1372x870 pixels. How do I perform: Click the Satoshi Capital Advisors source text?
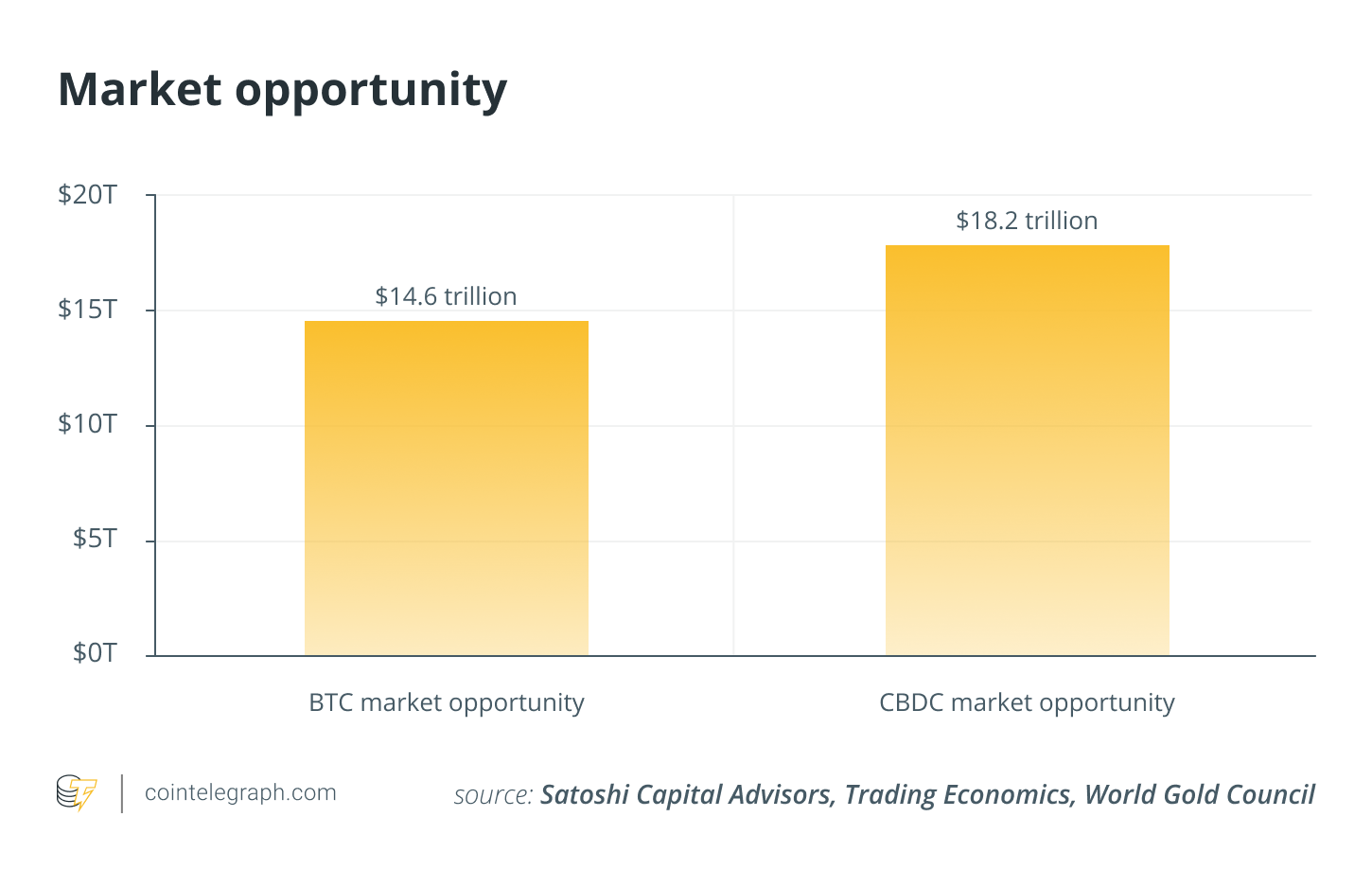688,794
